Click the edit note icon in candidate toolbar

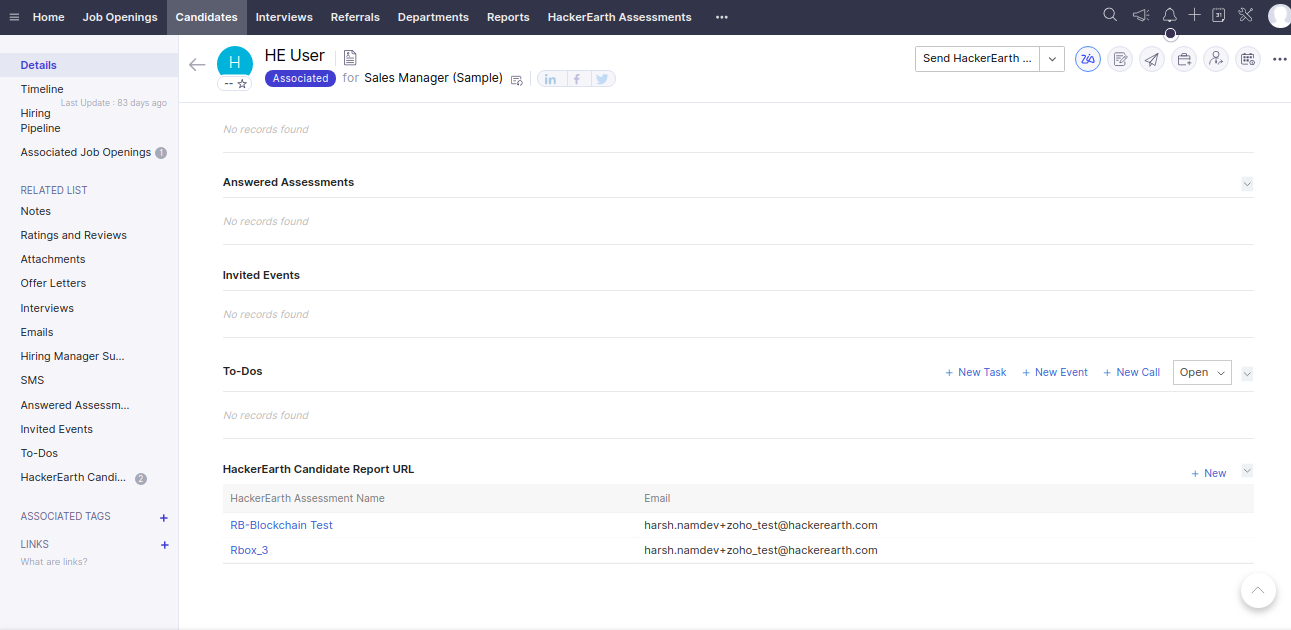[1120, 59]
